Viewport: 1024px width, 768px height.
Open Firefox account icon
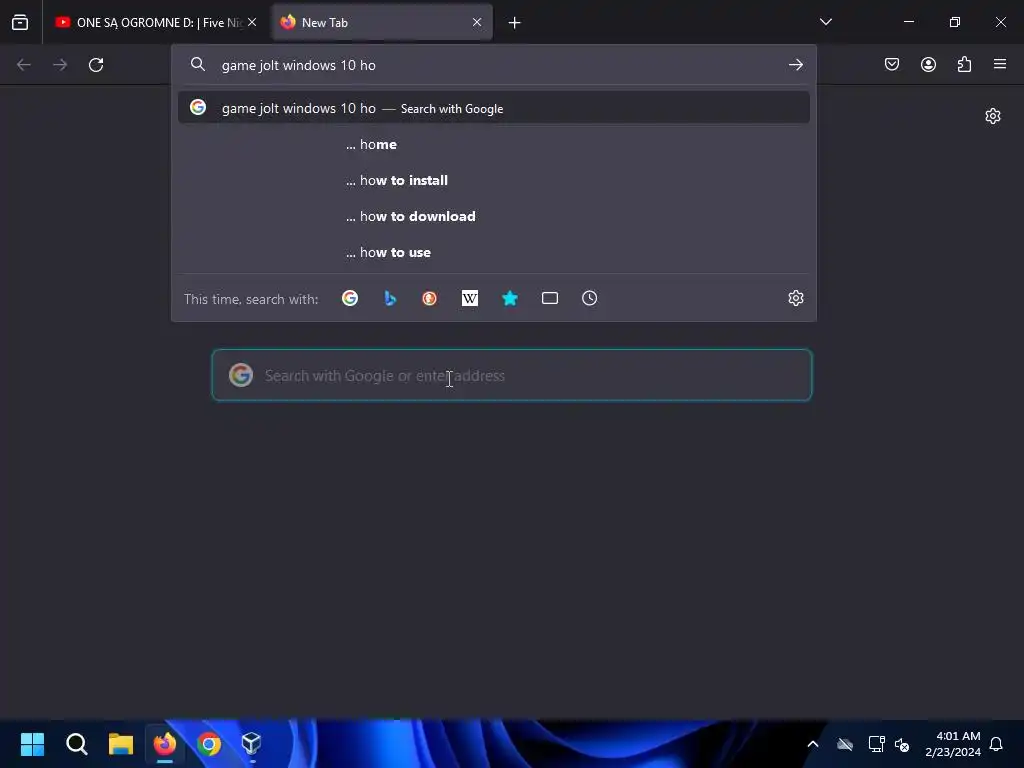coord(928,64)
